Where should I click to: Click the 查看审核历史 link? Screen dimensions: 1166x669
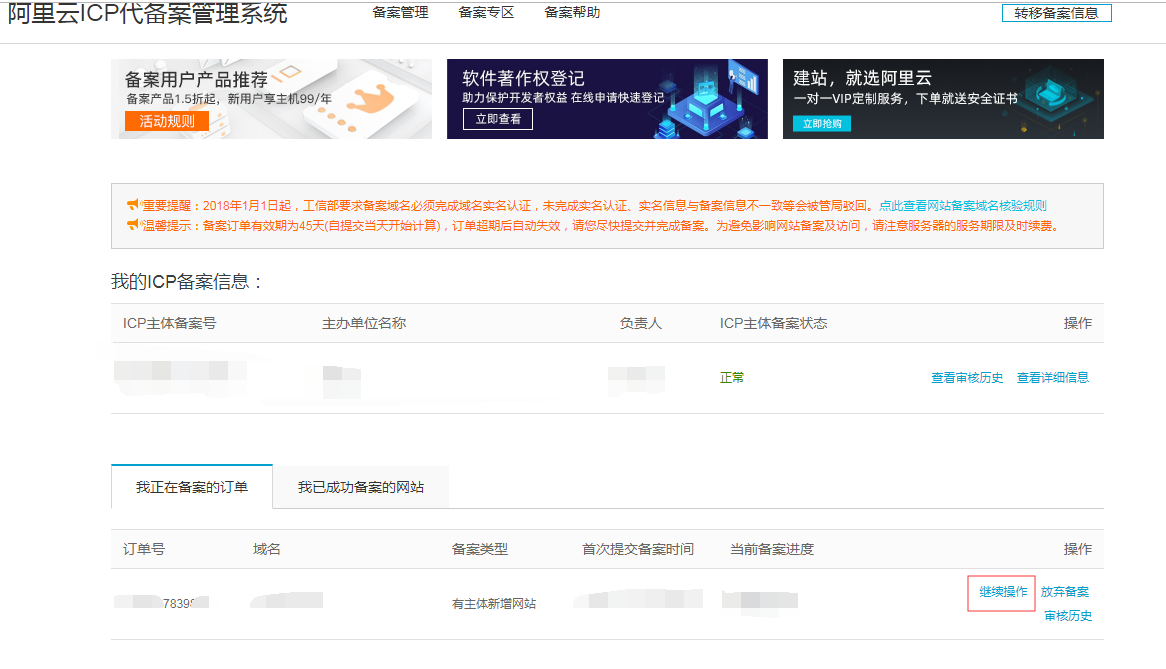pyautogui.click(x=967, y=378)
